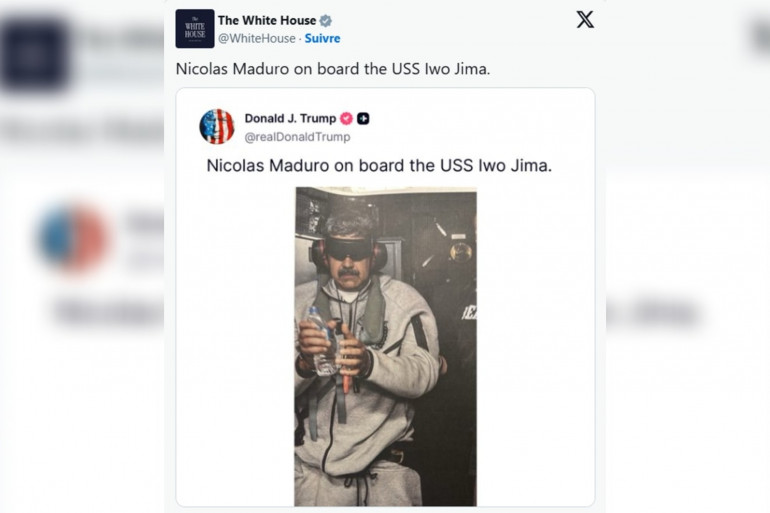This screenshot has width=770, height=513.
Task: Select the blurred dark avatar in the left background
Action: (x=34, y=54)
